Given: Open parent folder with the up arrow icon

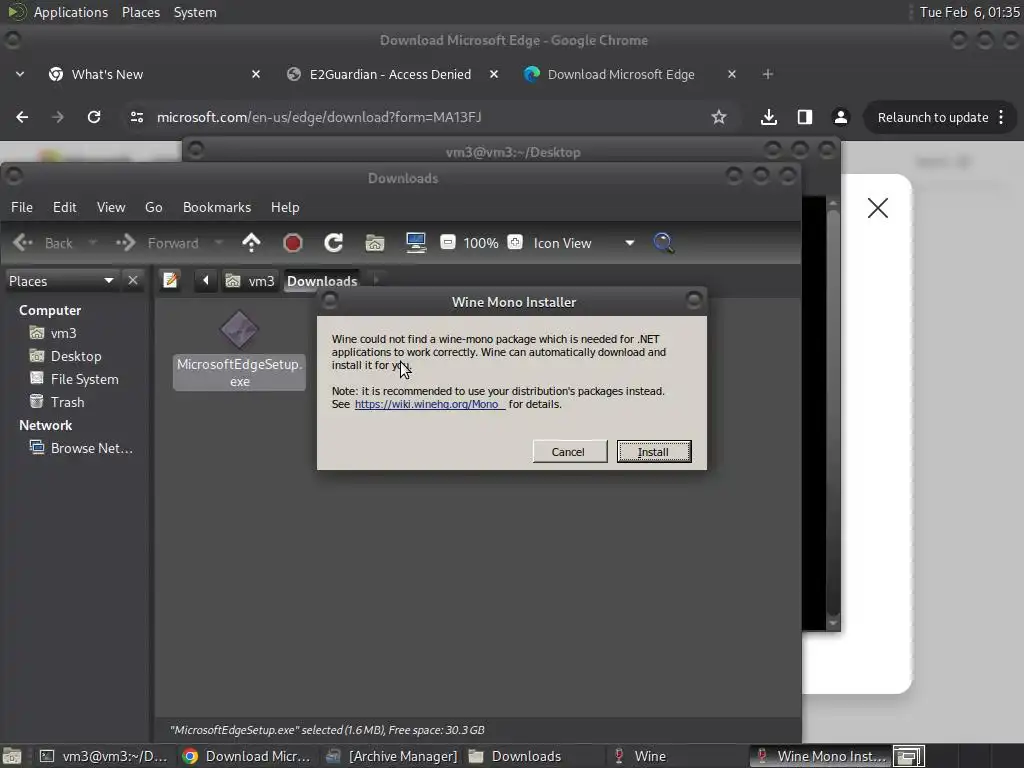Looking at the screenshot, I should click(251, 243).
